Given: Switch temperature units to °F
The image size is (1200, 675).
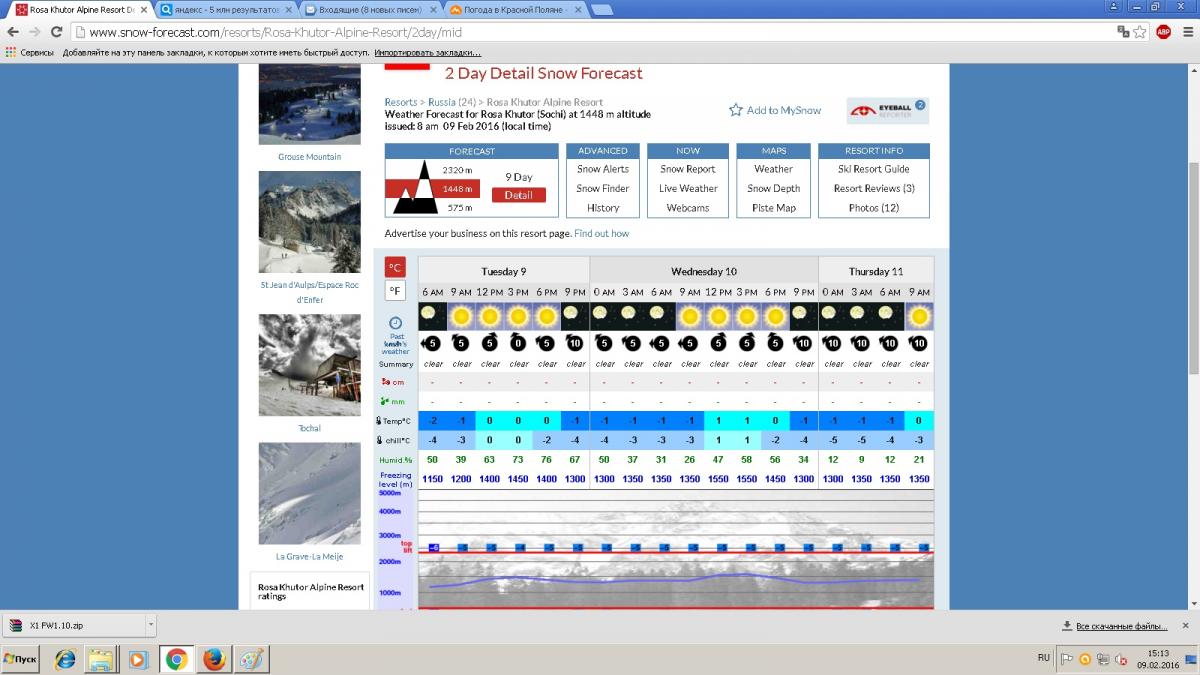Looking at the screenshot, I should pyautogui.click(x=395, y=291).
